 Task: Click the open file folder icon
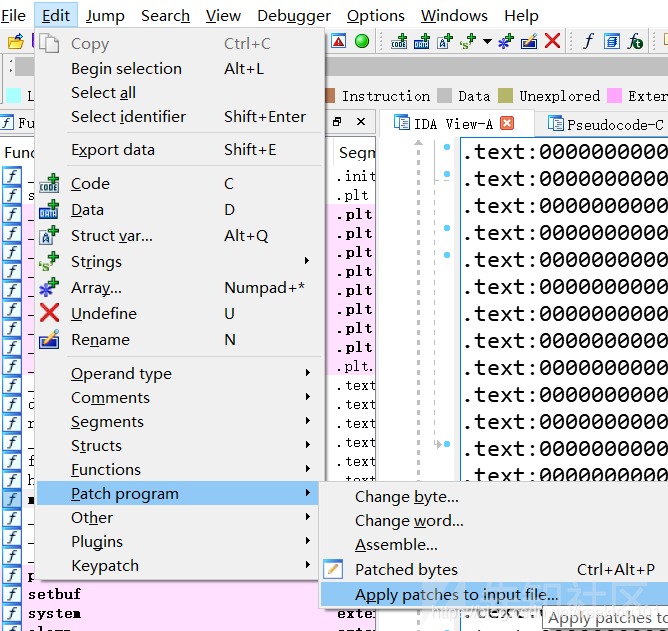tap(16, 42)
